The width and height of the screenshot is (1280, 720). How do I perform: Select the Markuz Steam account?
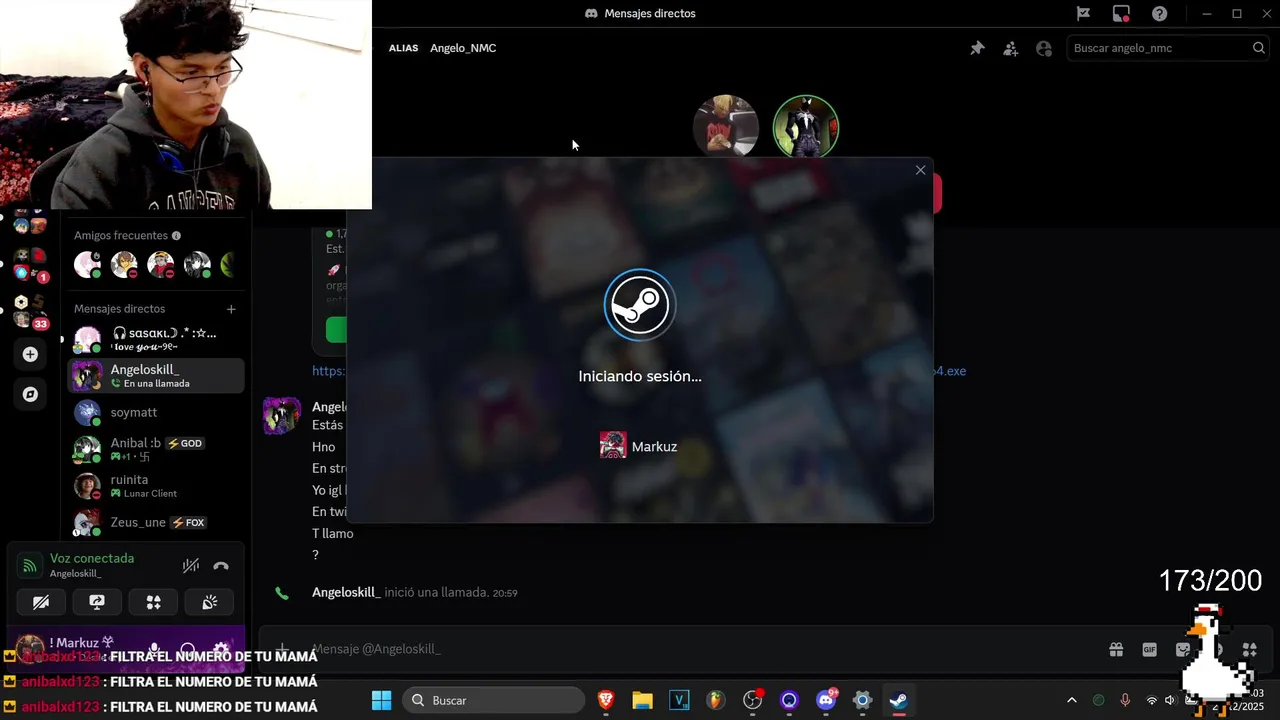click(639, 446)
